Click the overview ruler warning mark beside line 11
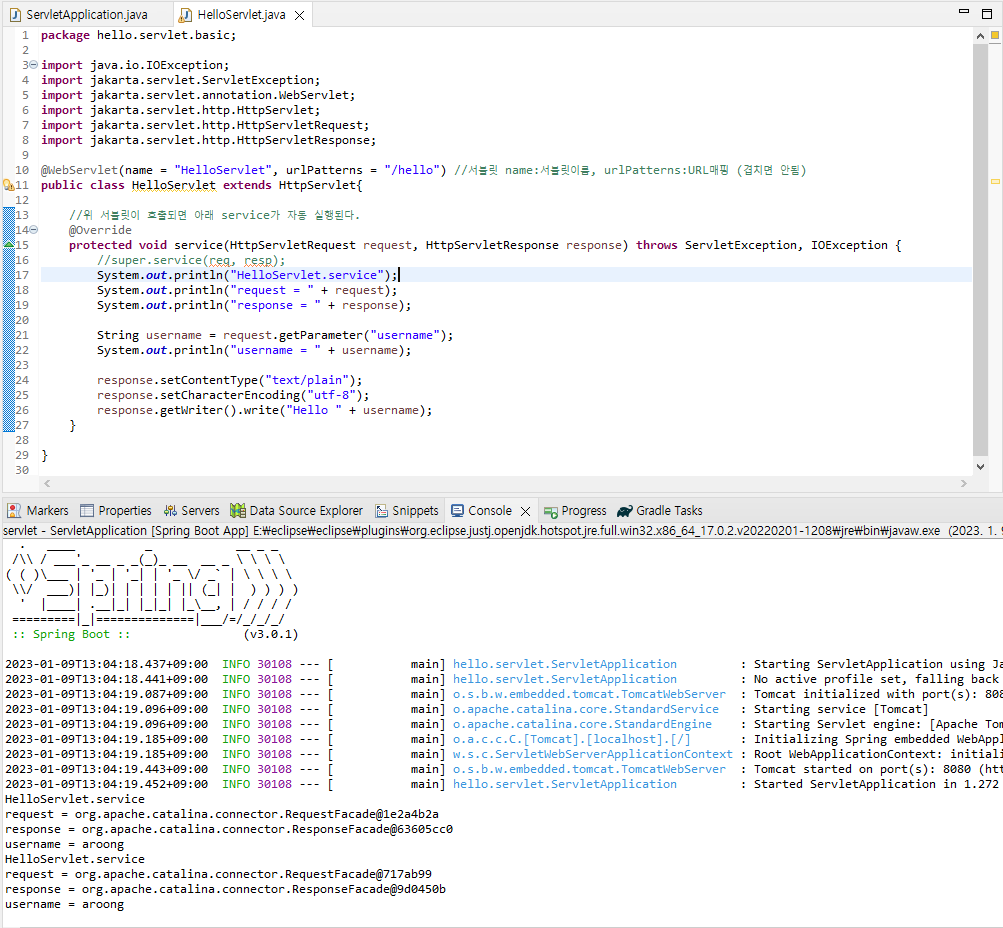Viewport: 1003px width, 928px height. click(x=995, y=182)
